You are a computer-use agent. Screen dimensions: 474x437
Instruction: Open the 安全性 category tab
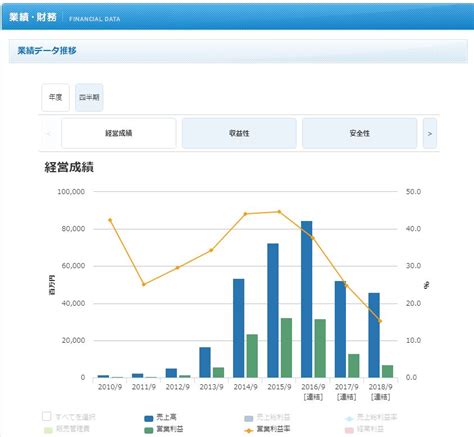click(x=359, y=133)
